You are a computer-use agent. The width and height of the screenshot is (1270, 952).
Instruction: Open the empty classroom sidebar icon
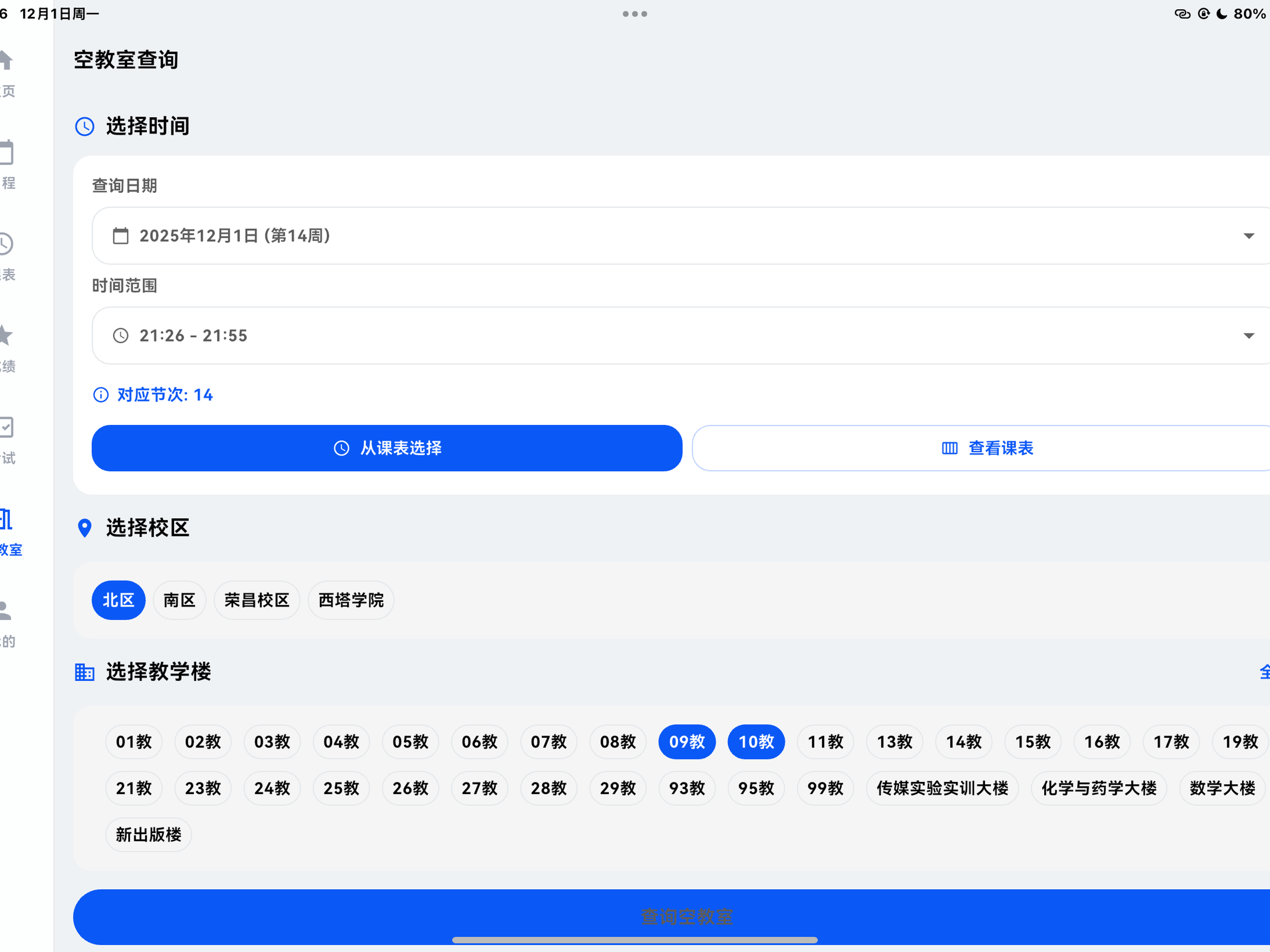(x=6, y=519)
